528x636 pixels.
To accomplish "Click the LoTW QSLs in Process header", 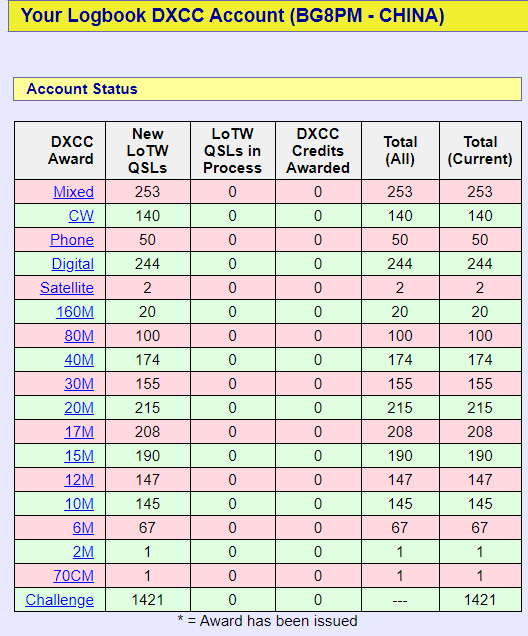I will tap(232, 150).
